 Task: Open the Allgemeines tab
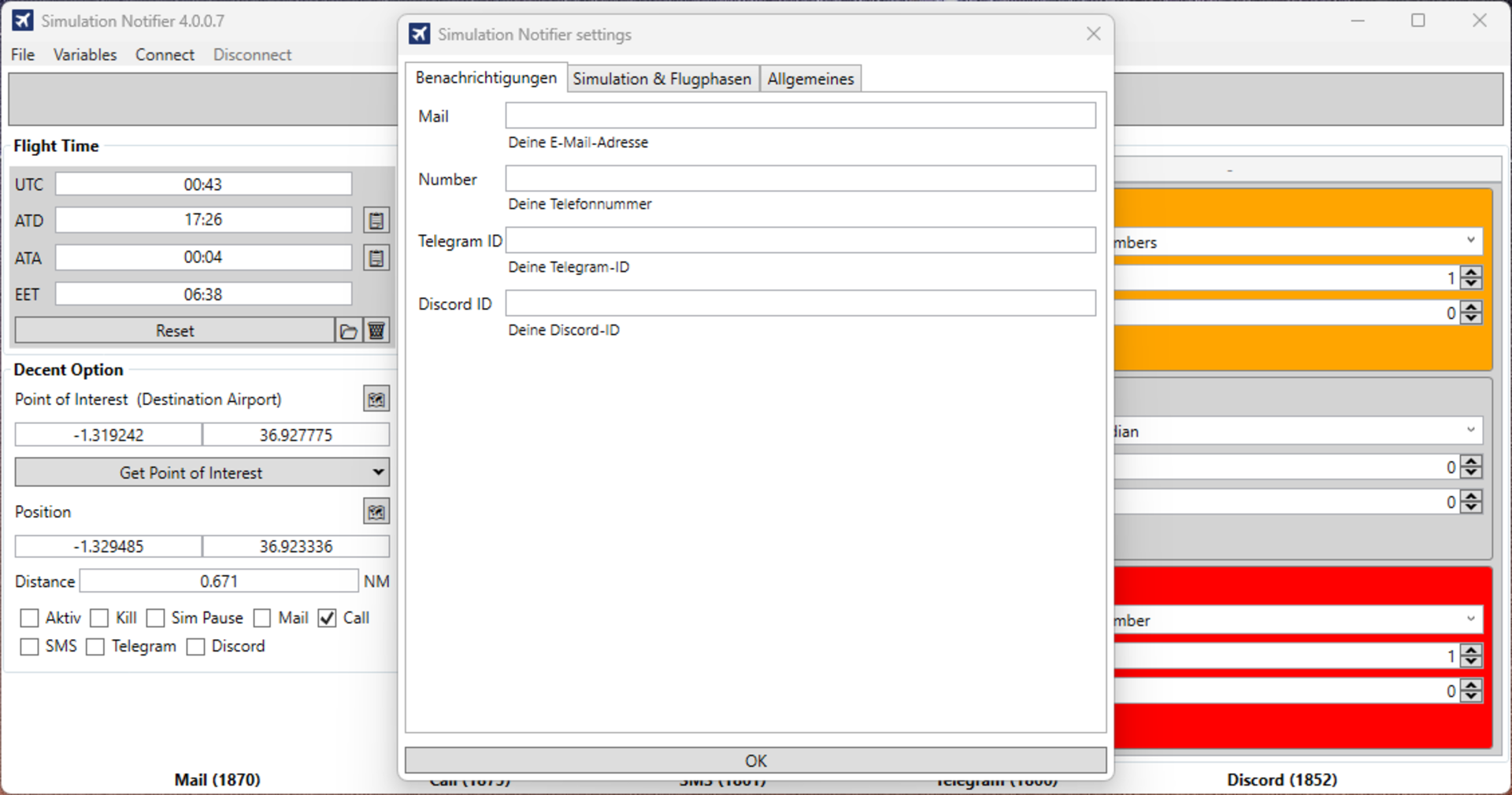pyautogui.click(x=810, y=79)
